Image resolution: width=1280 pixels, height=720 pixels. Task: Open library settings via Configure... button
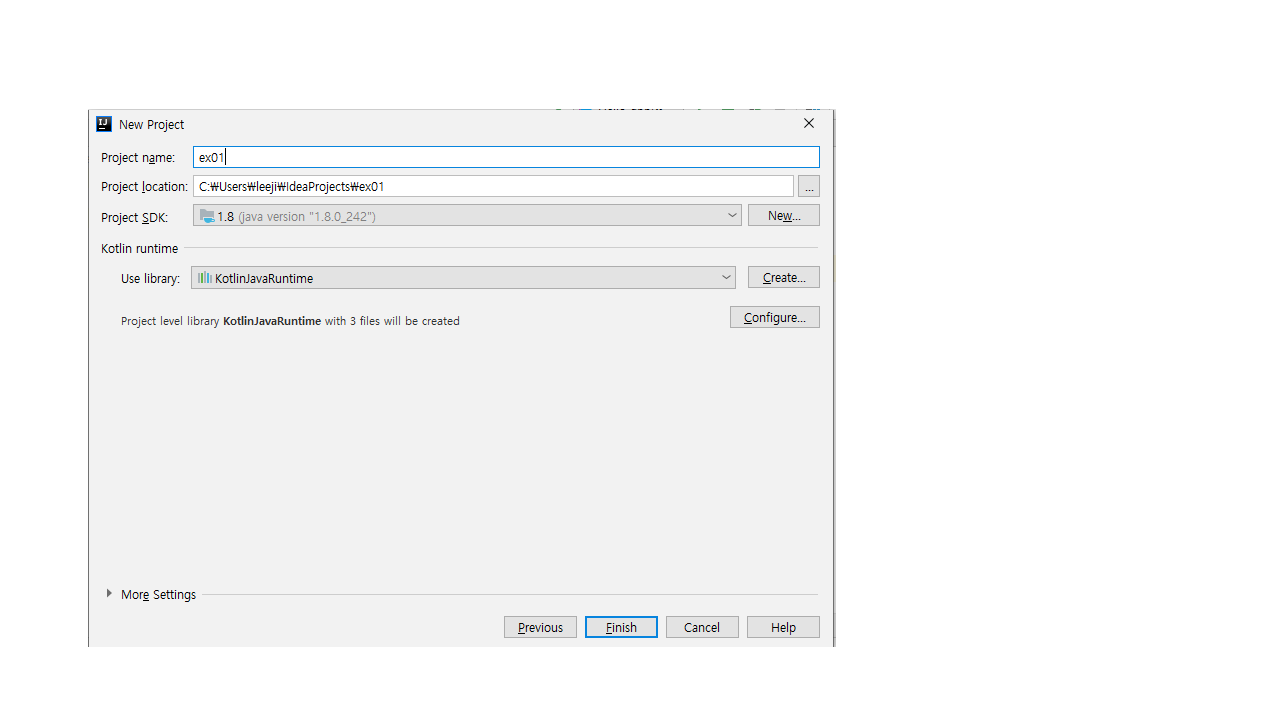[774, 318]
